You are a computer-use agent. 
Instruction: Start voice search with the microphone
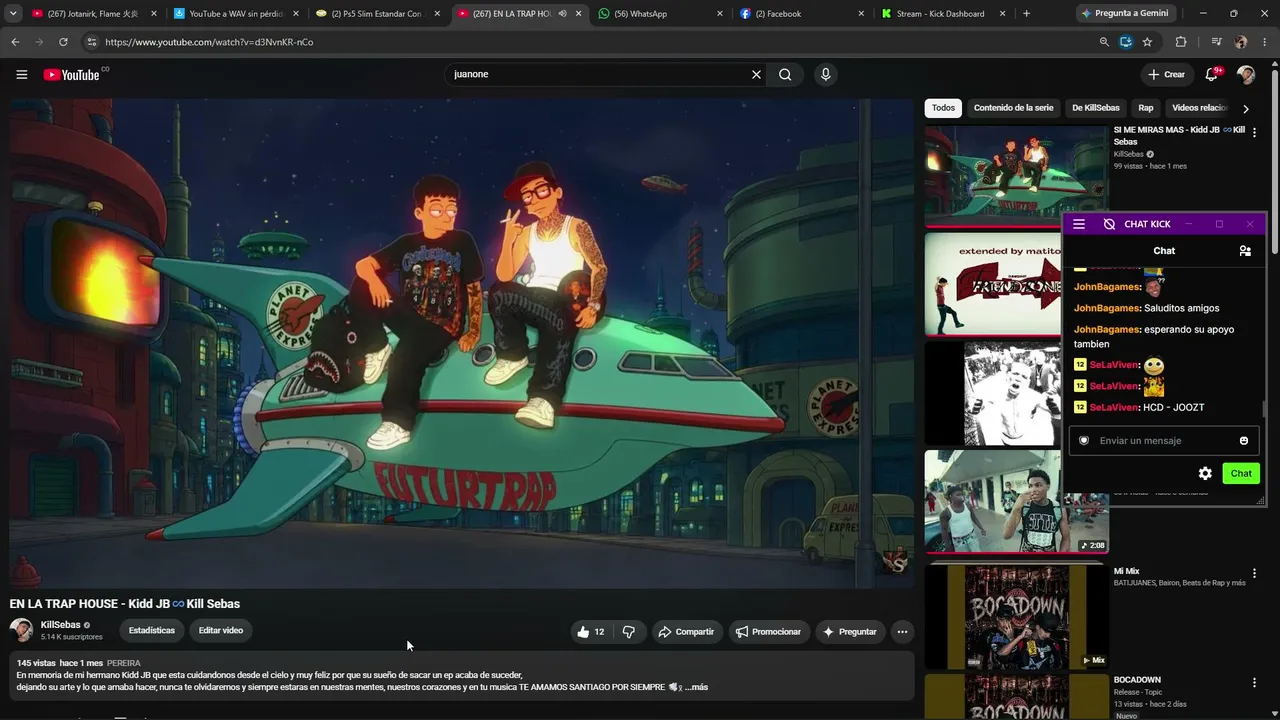pyautogui.click(x=825, y=74)
